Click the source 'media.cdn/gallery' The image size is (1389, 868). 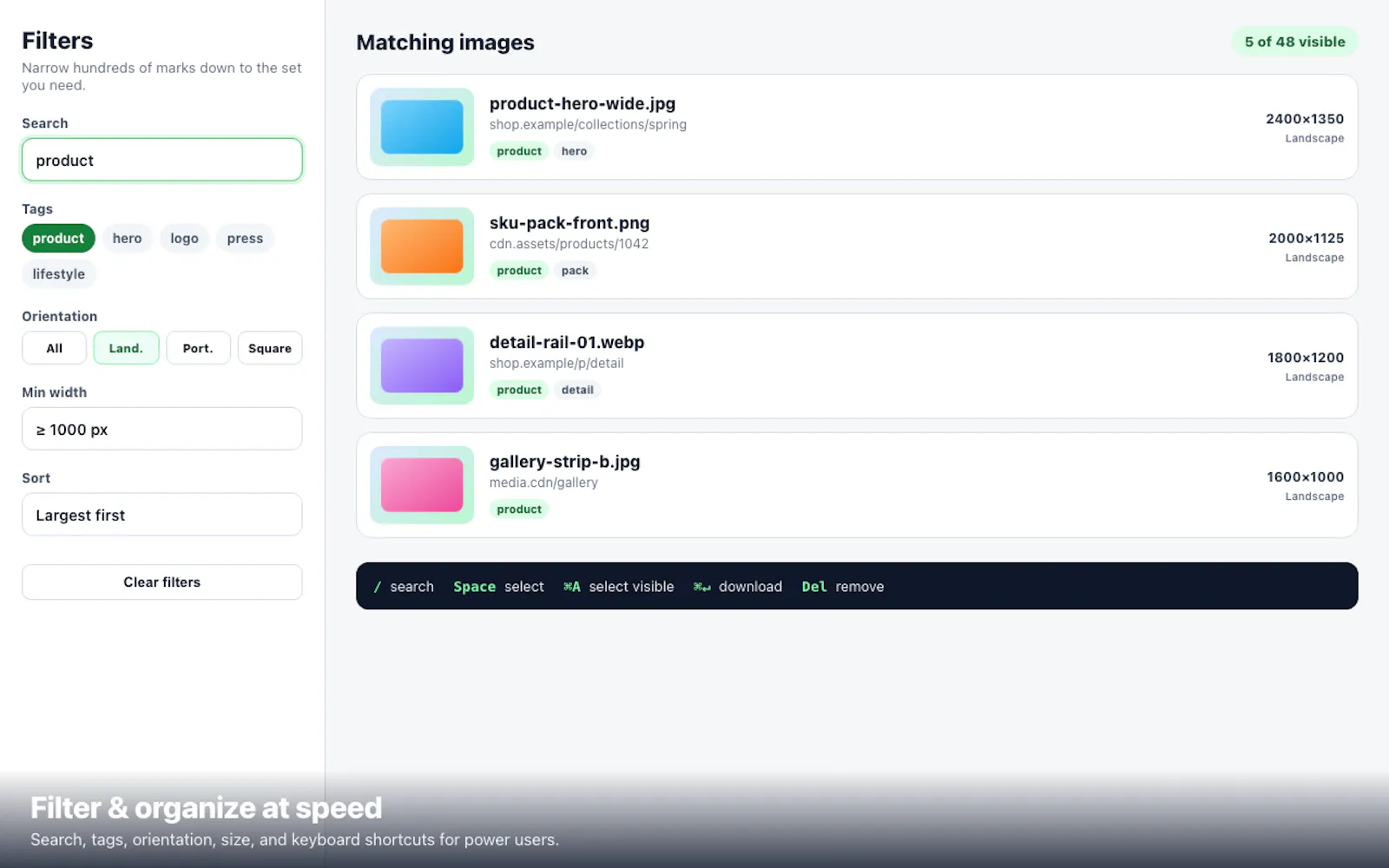[x=543, y=483]
